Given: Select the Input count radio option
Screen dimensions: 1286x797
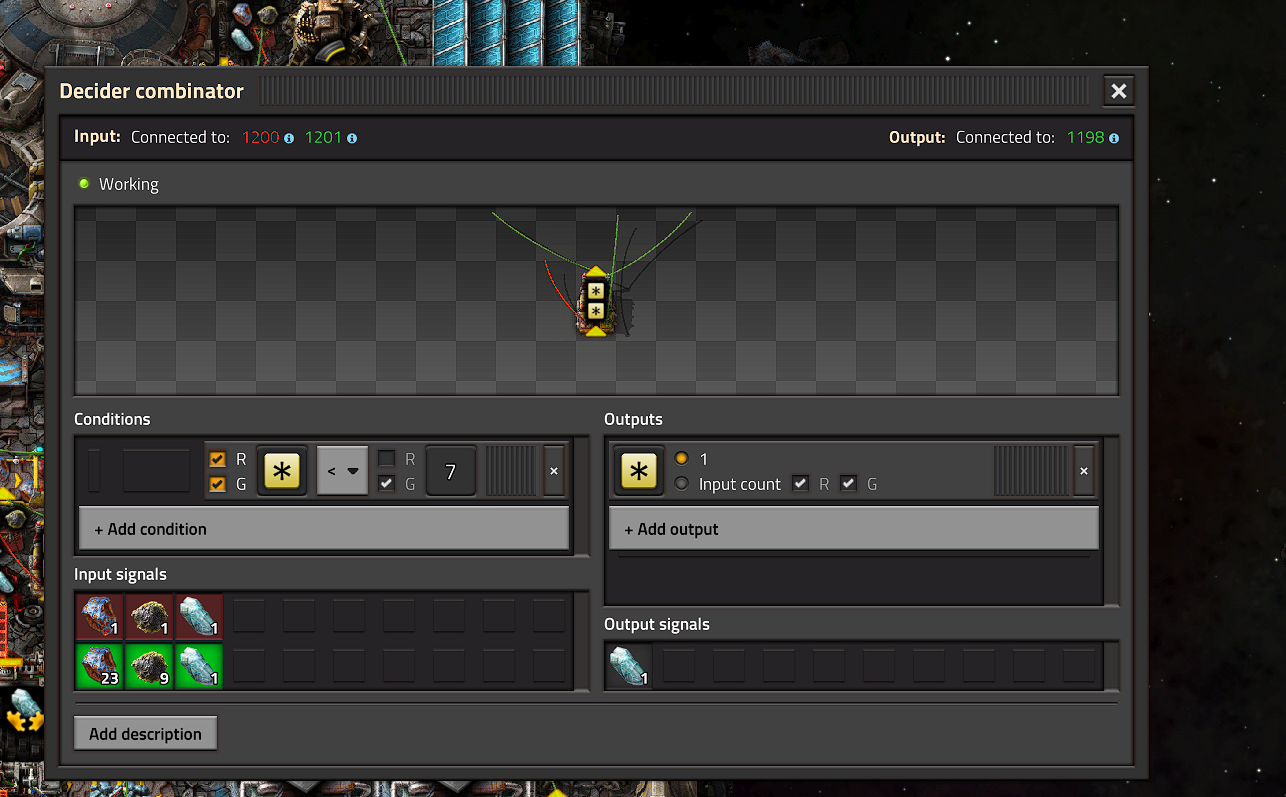Looking at the screenshot, I should click(682, 484).
